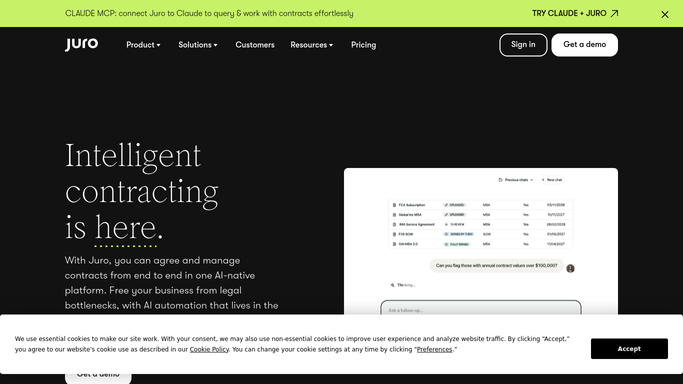
Task: Close the Claude MCP announcement banner
Action: [x=665, y=14]
